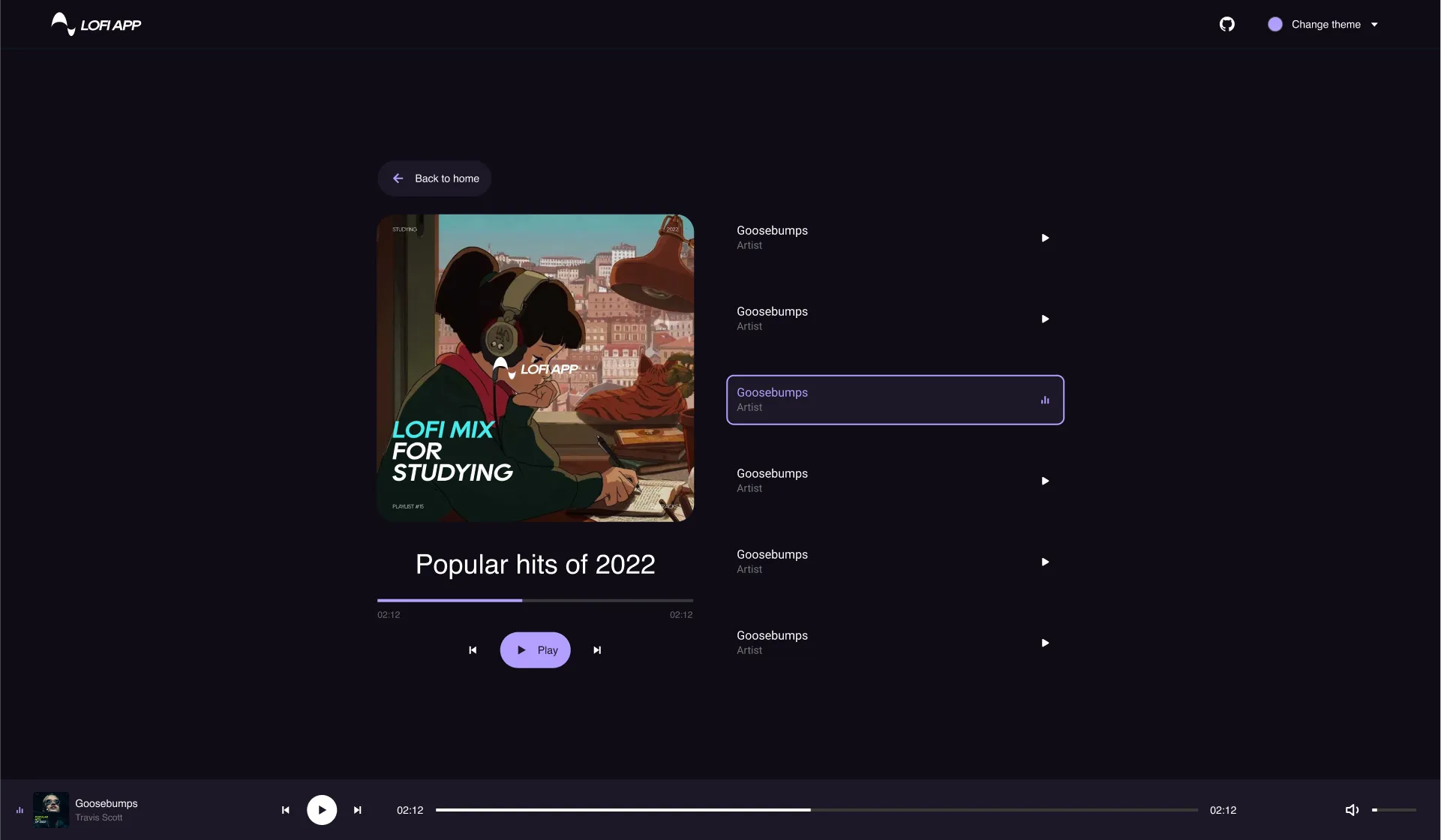
Task: Toggle play in the bottom player bar
Action: pos(322,809)
